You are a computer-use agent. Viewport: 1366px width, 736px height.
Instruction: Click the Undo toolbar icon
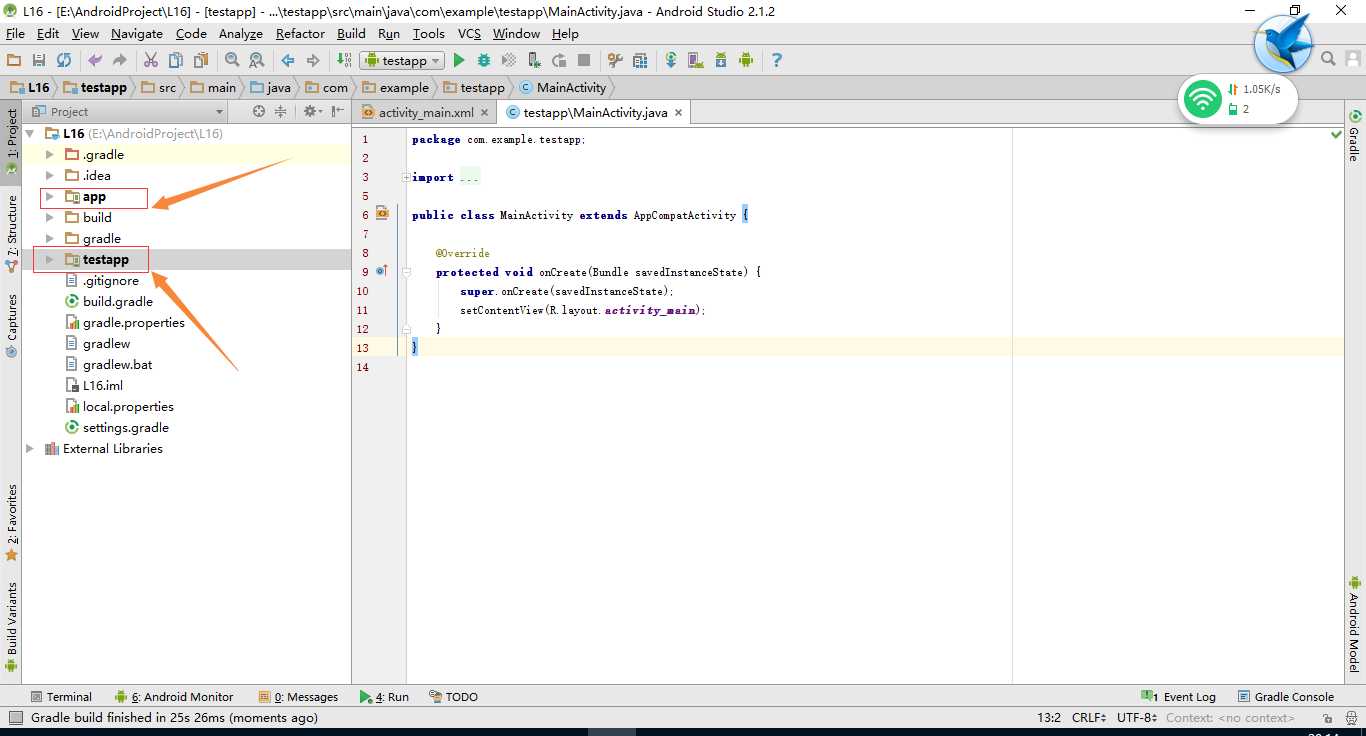coord(95,60)
